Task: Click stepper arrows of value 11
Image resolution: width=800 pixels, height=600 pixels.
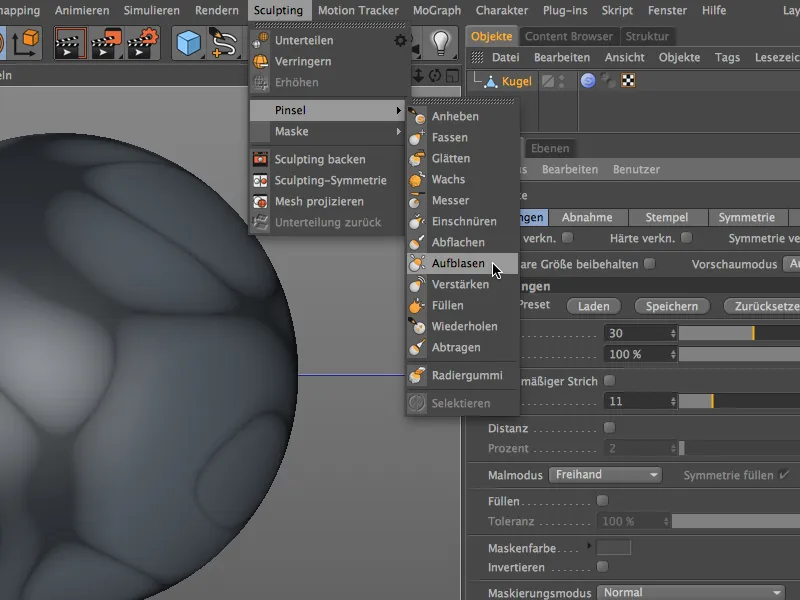Action: pyautogui.click(x=673, y=402)
